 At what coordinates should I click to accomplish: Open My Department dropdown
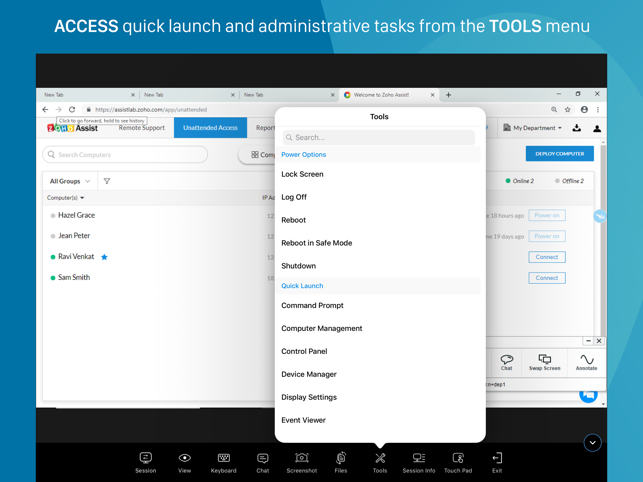tap(532, 128)
